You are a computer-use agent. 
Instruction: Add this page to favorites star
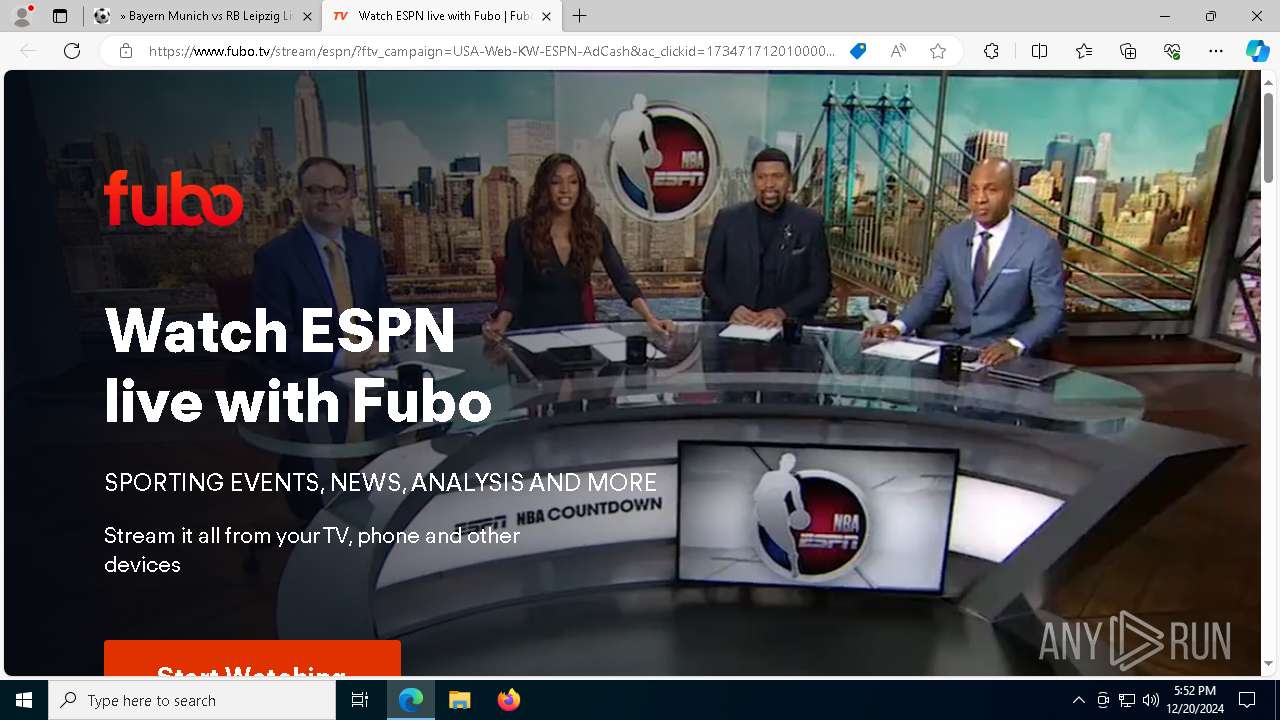click(x=938, y=51)
